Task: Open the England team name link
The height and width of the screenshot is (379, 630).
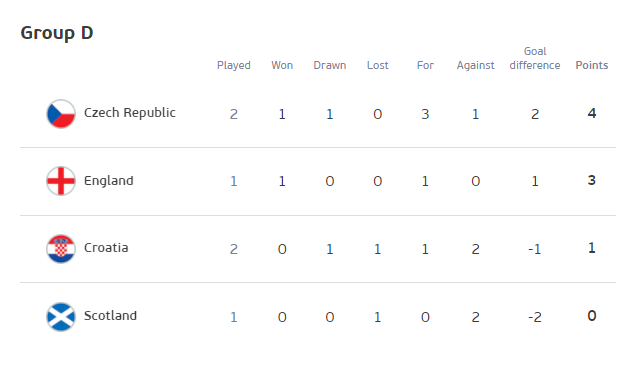Action: (108, 181)
